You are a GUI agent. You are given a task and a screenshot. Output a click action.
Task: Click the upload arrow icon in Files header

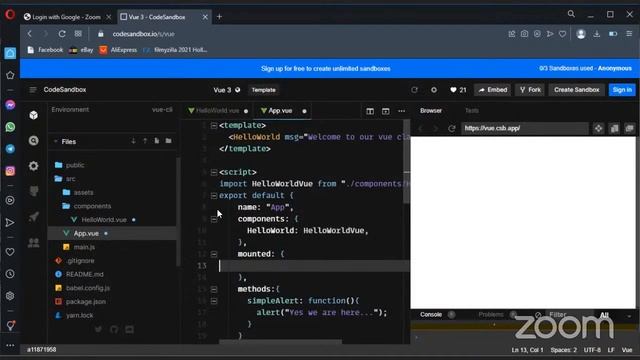coord(145,141)
